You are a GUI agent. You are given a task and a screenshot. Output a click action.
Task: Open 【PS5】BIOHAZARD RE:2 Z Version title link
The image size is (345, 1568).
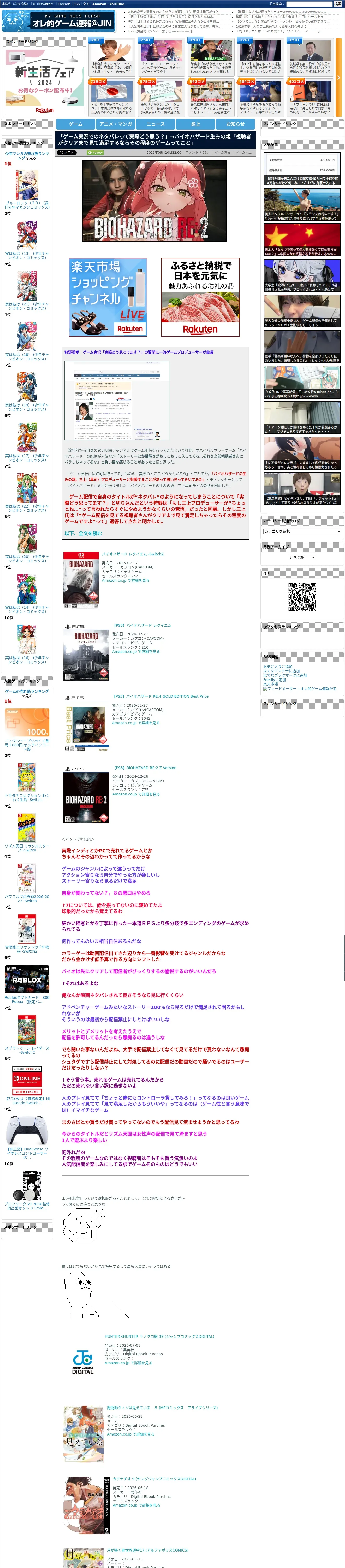pos(145,768)
